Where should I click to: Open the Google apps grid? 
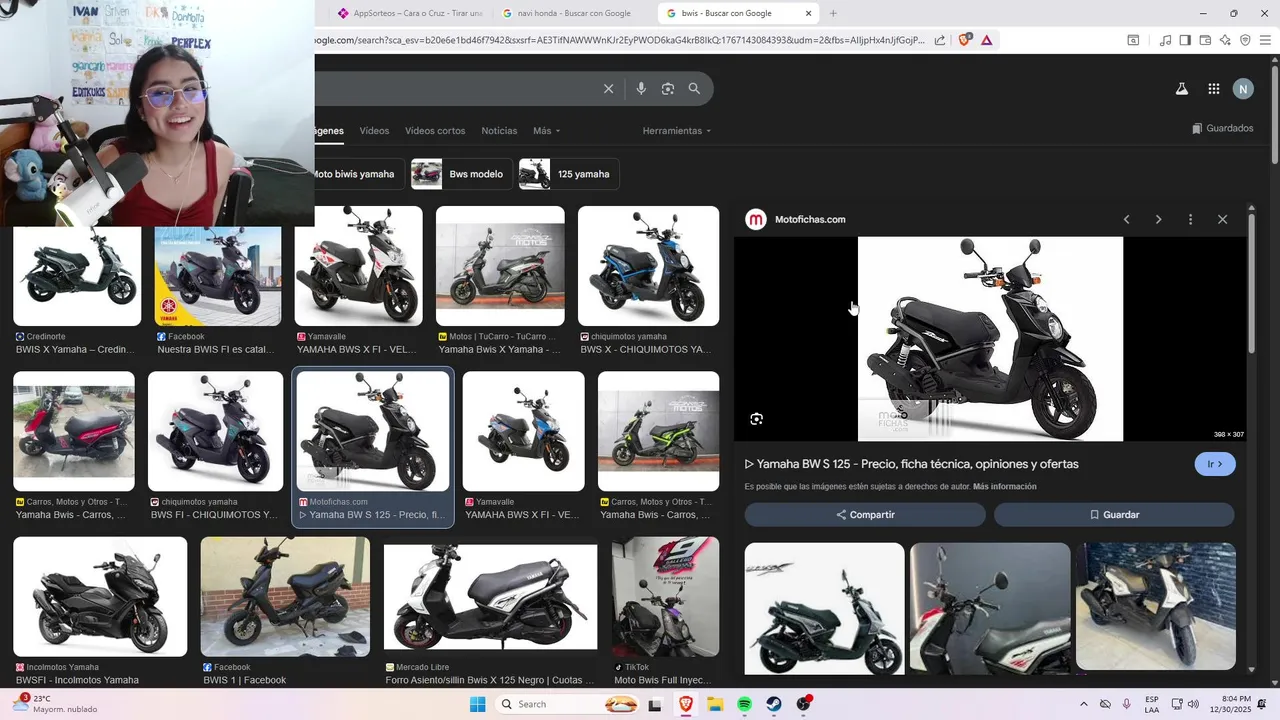[x=1213, y=89]
